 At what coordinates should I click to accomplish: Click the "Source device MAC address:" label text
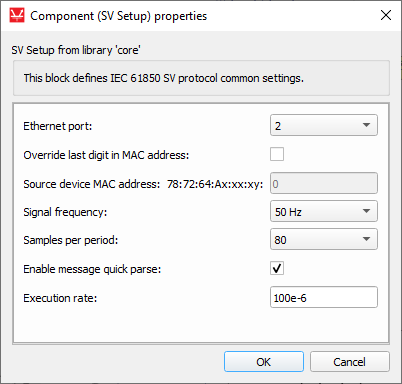pyautogui.click(x=92, y=184)
